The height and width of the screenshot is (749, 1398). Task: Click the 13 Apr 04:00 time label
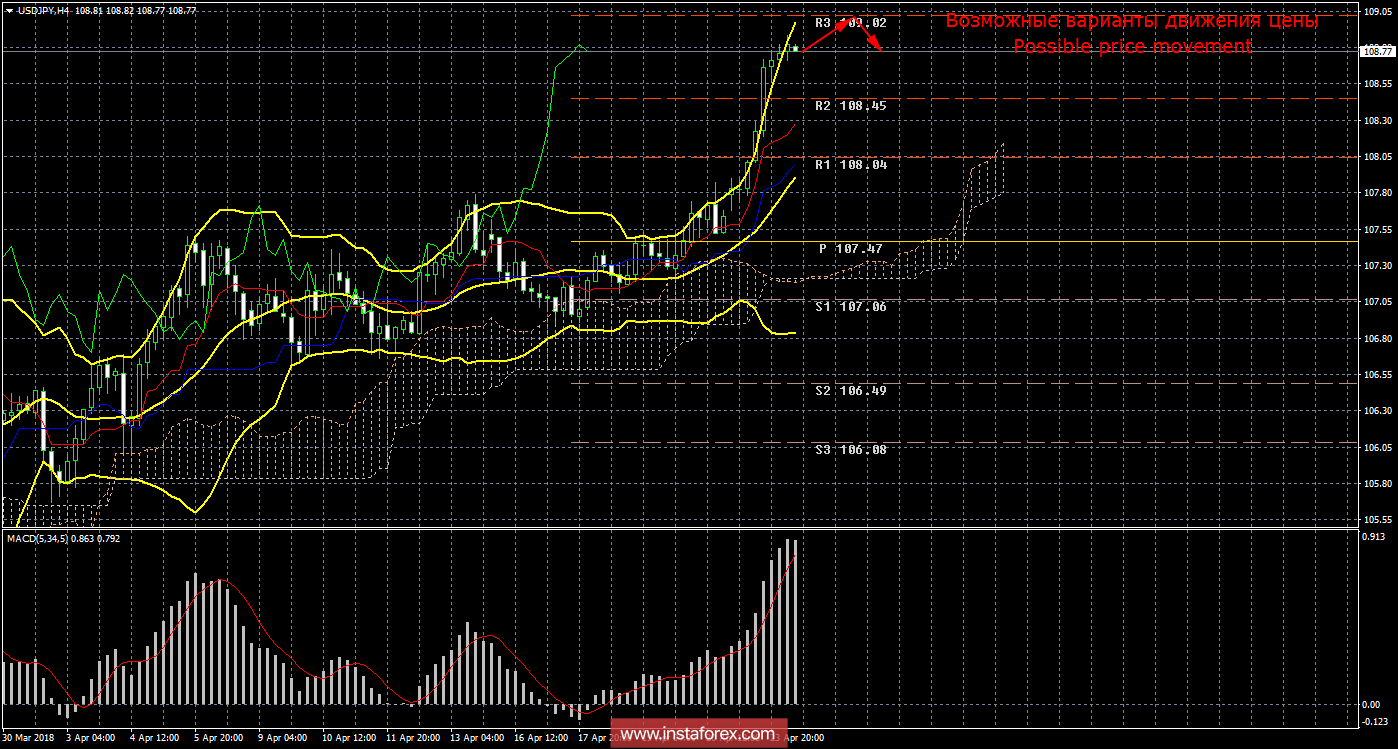(477, 738)
